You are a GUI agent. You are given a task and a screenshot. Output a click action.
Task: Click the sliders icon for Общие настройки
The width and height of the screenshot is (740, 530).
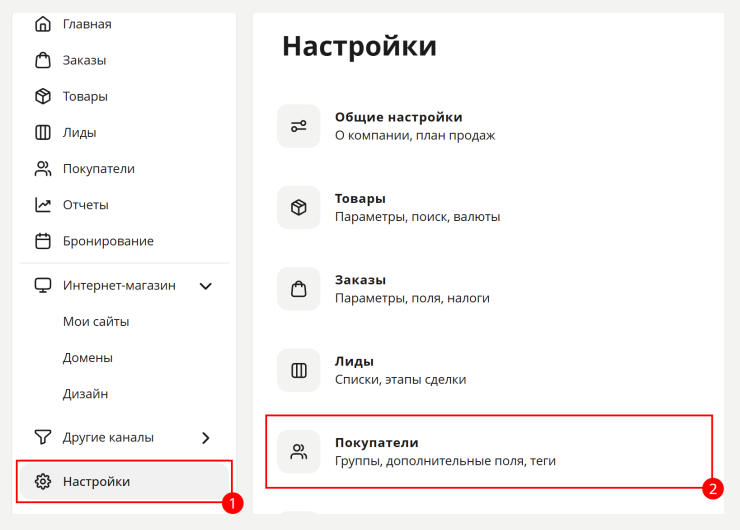point(299,126)
